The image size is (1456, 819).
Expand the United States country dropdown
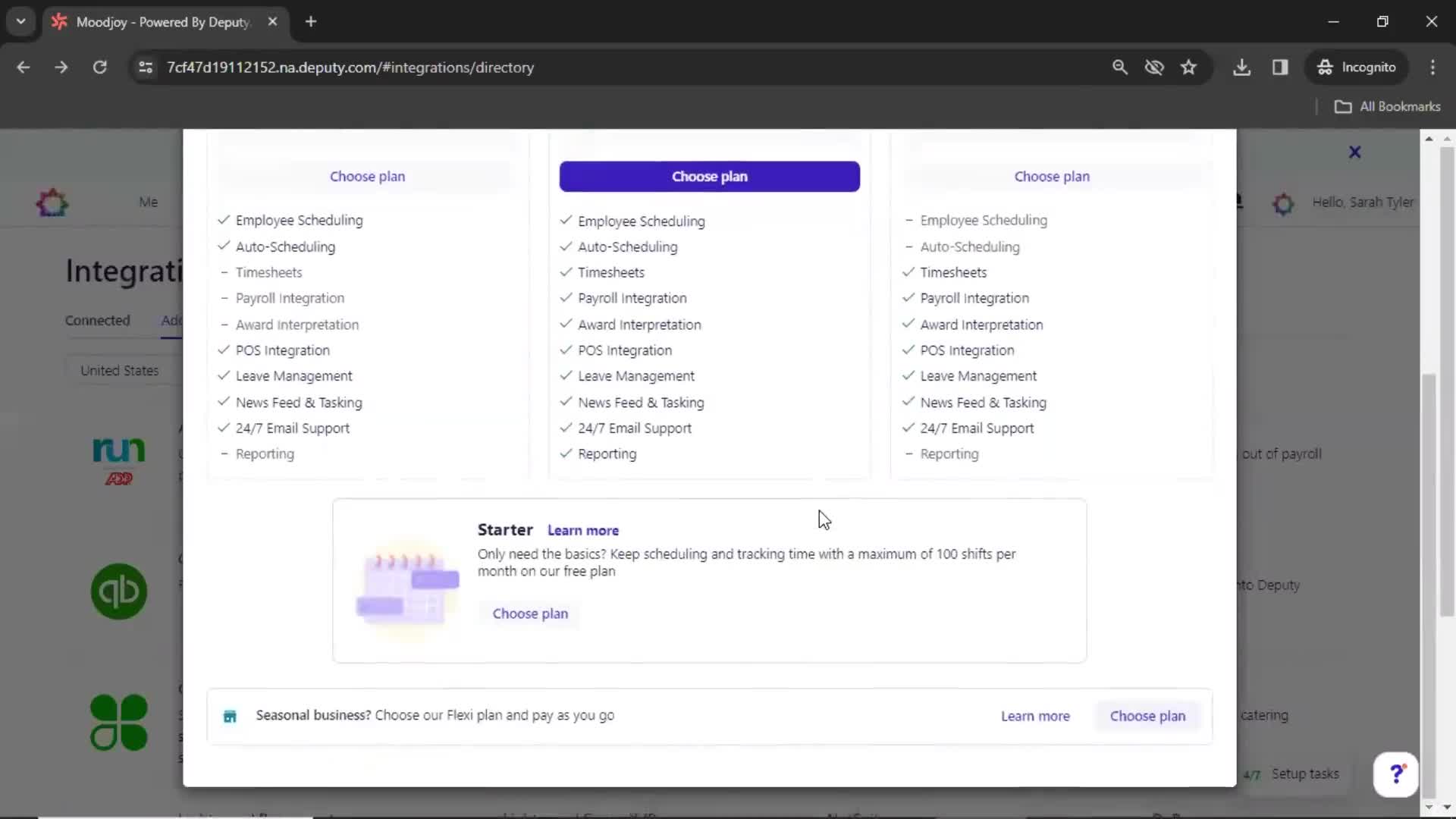[120, 370]
